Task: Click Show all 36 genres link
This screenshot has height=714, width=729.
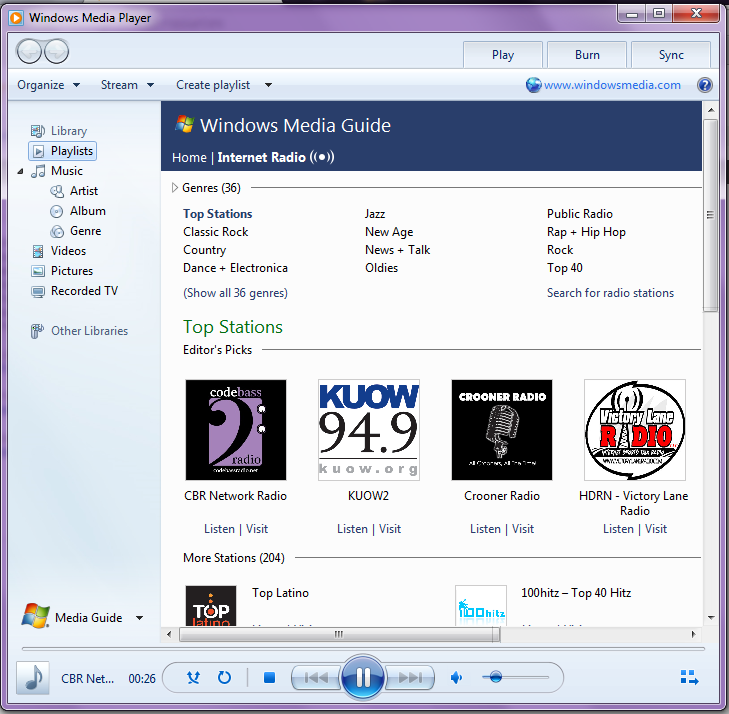Action: click(x=235, y=293)
